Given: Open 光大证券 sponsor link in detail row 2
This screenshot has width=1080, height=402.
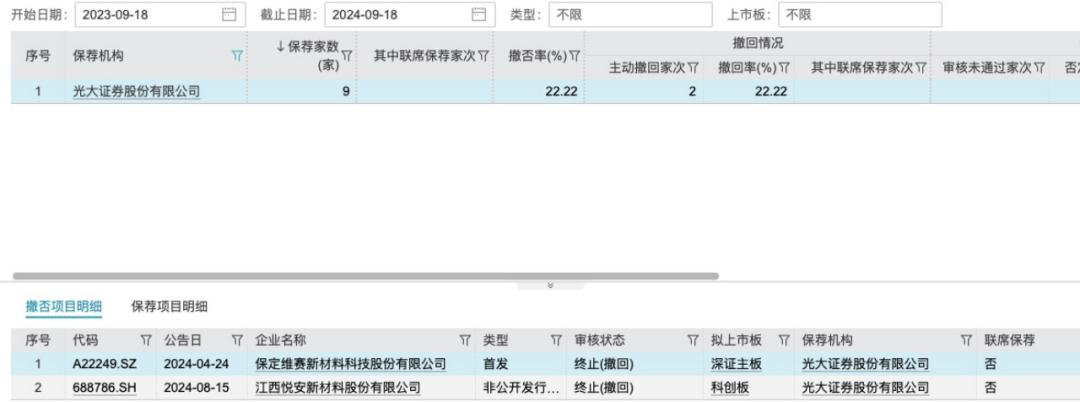Looking at the screenshot, I should coord(866,388).
